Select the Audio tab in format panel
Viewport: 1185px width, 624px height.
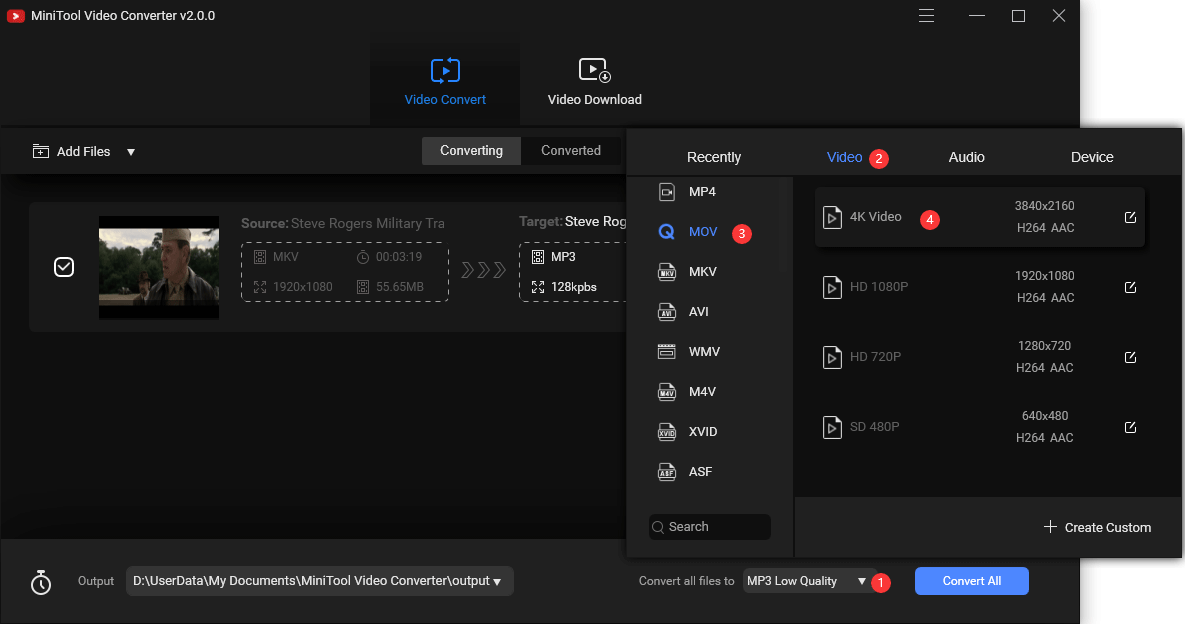967,157
